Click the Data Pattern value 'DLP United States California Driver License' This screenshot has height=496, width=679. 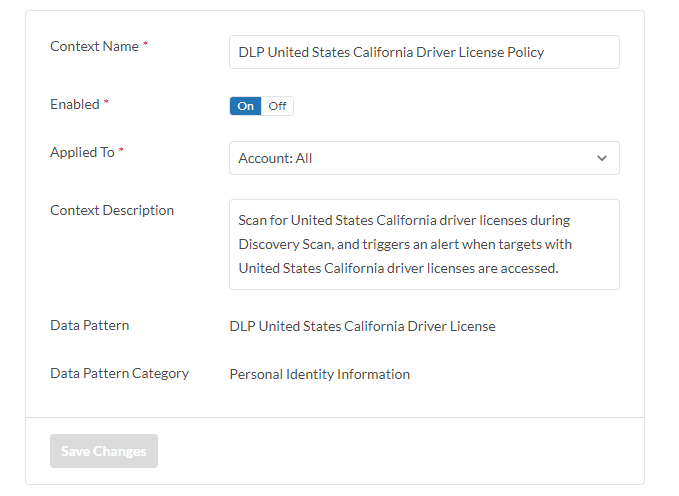pos(362,326)
